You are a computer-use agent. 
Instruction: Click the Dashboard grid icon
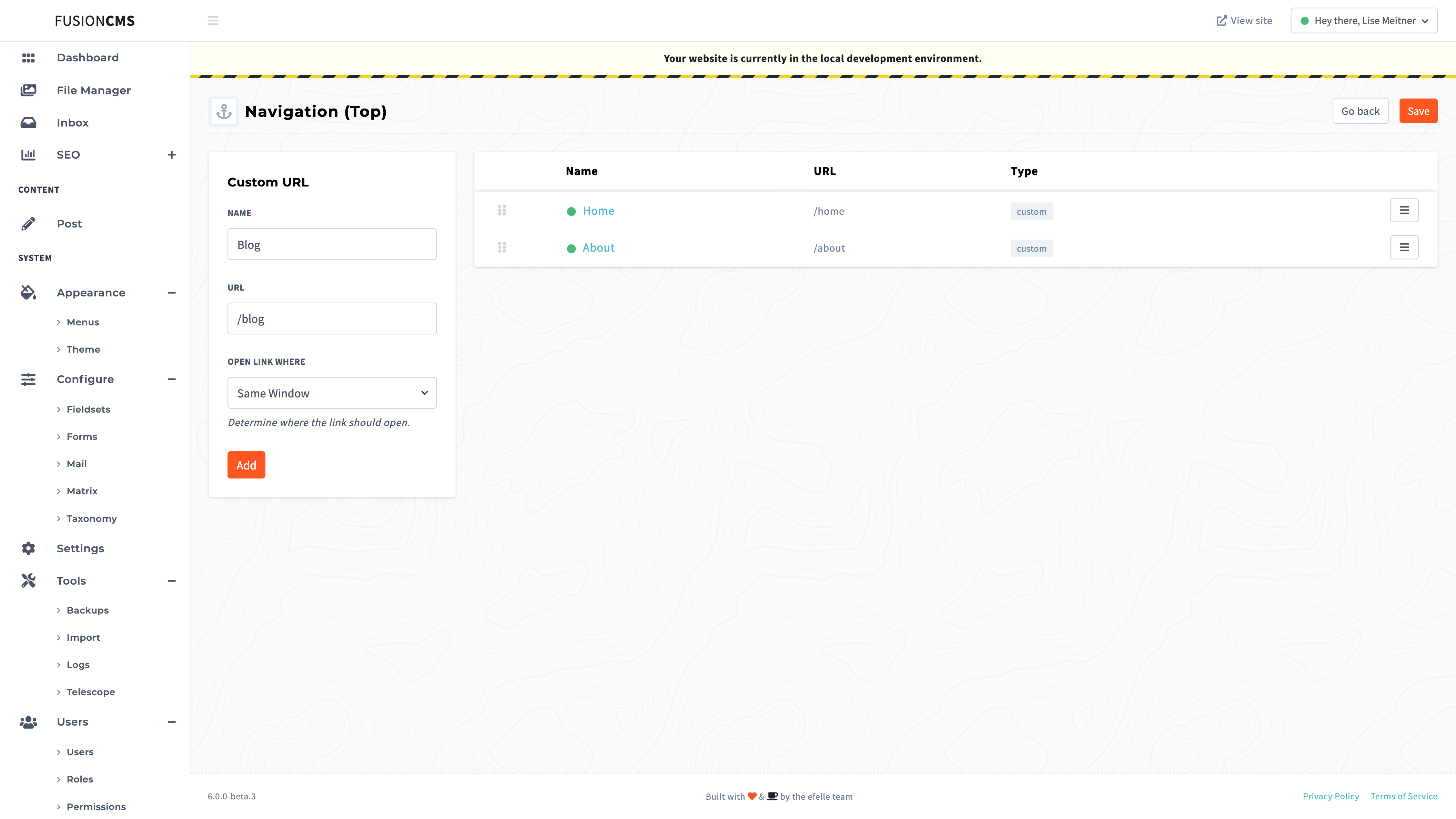[x=28, y=58]
